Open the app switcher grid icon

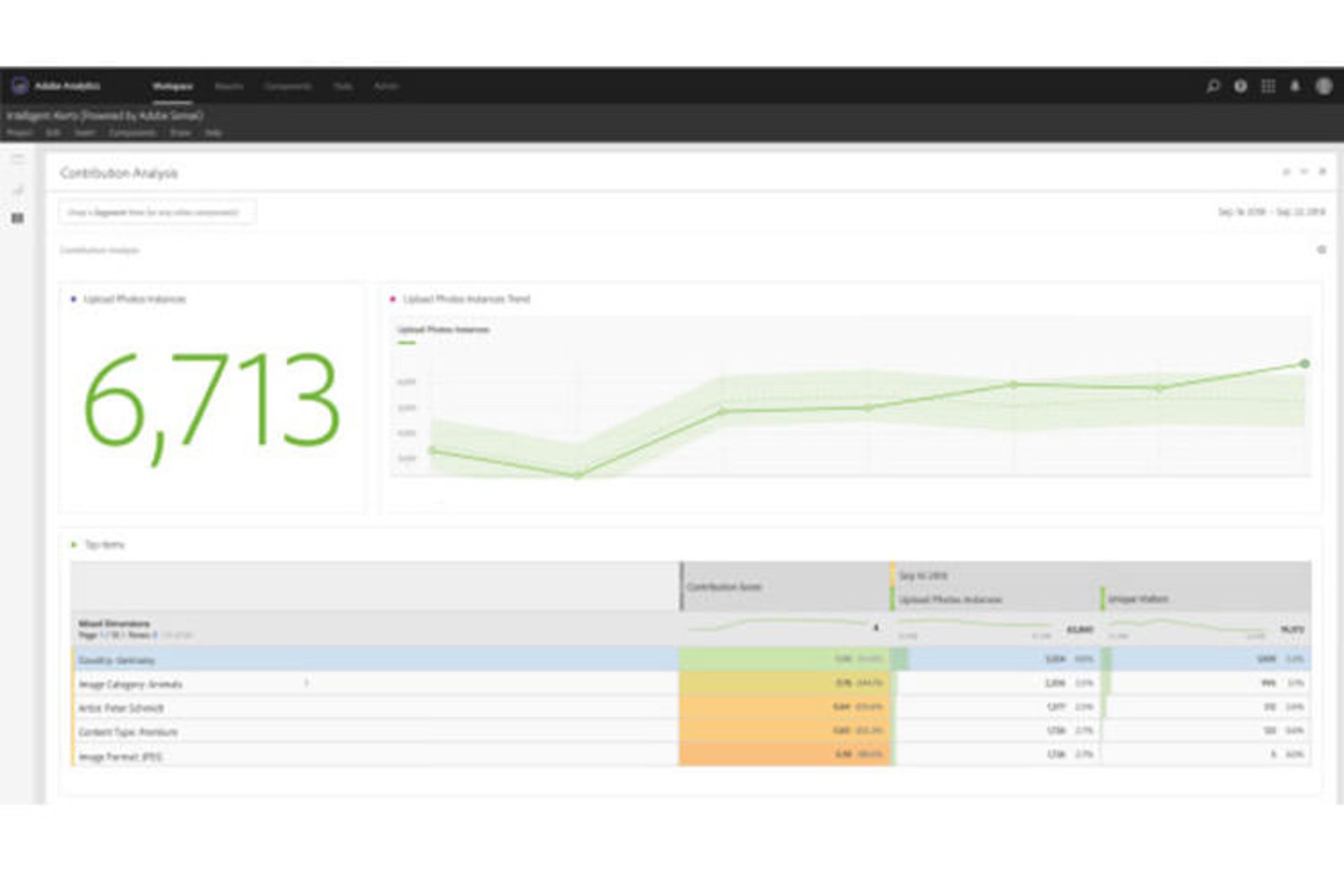click(x=1268, y=85)
